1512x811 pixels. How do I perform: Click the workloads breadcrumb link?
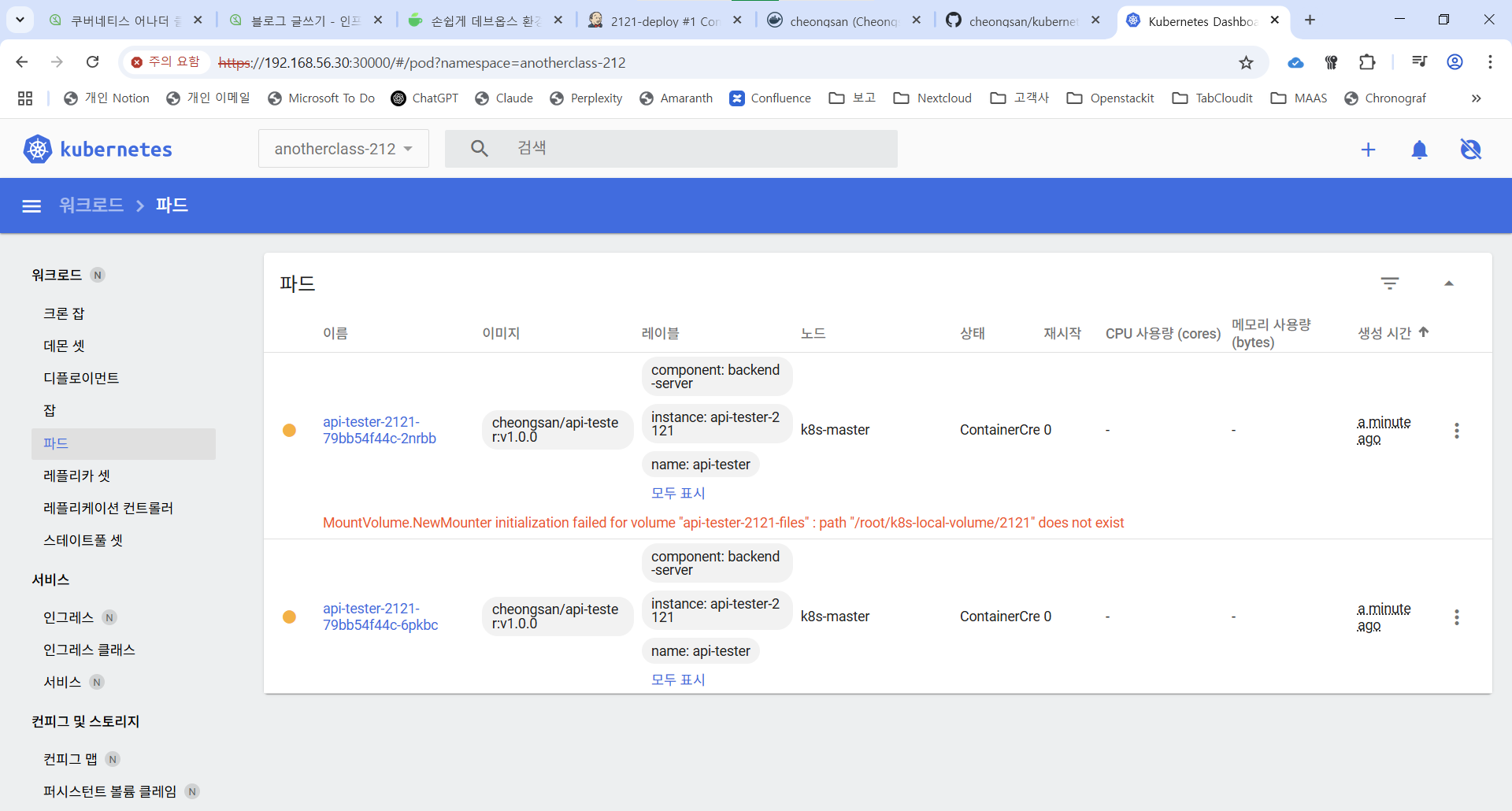click(x=91, y=206)
